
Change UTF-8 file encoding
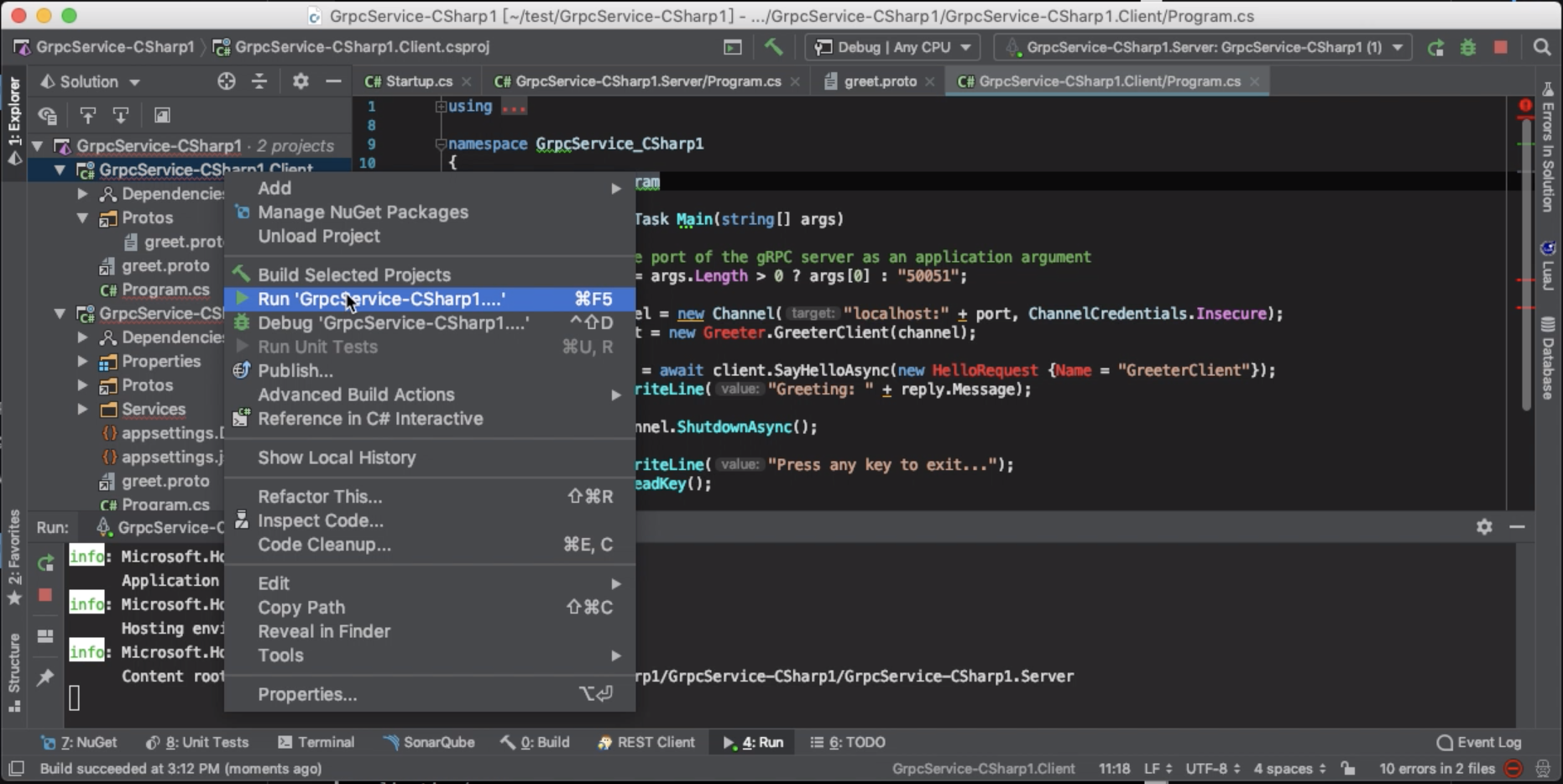click(1213, 768)
